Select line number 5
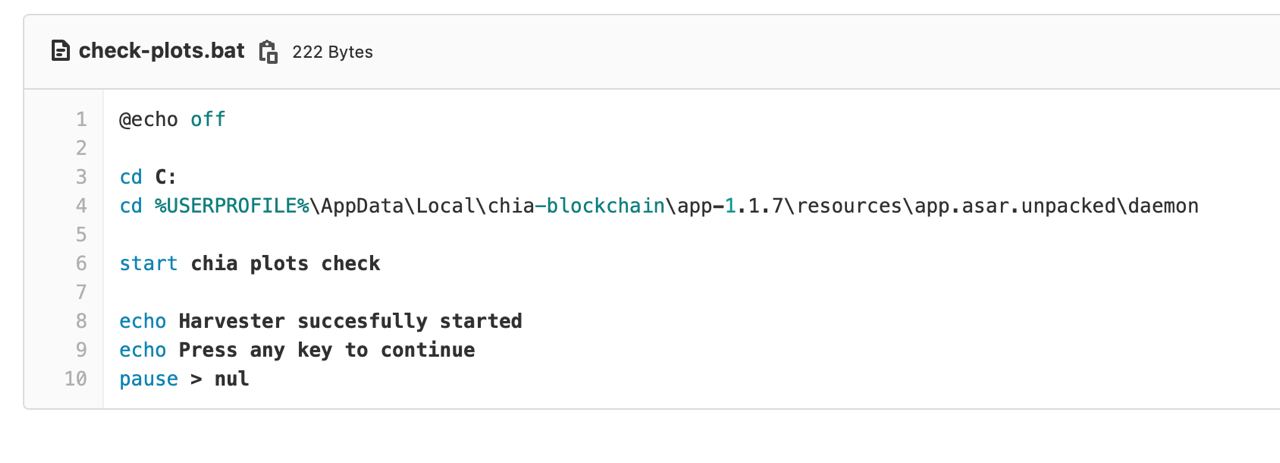The image size is (1280, 463). [81, 235]
